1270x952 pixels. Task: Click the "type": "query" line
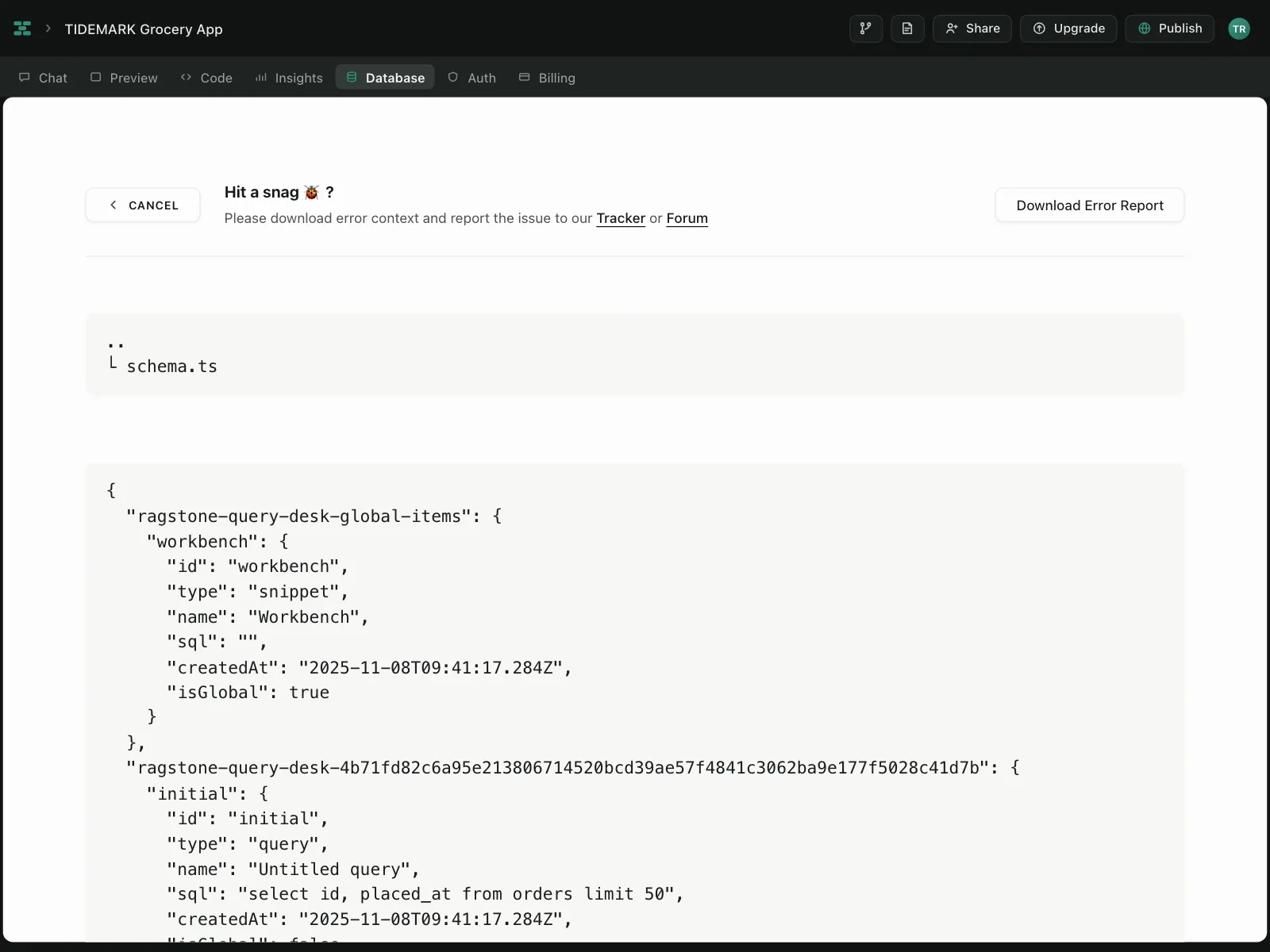[x=248, y=844]
